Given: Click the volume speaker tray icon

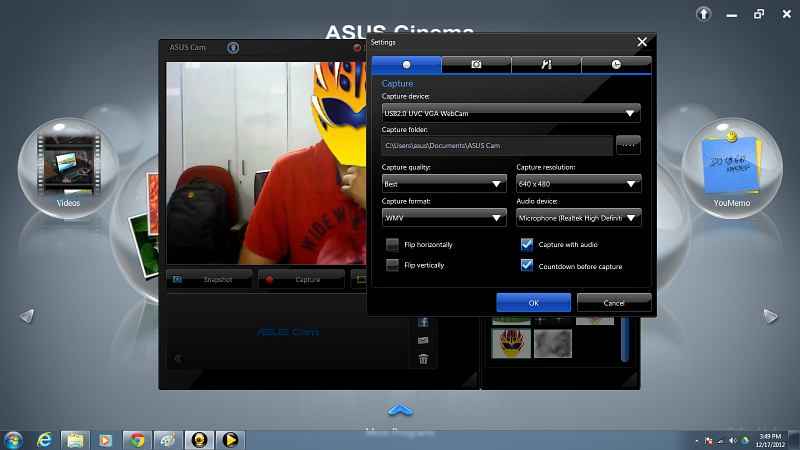Looking at the screenshot, I should [x=733, y=440].
